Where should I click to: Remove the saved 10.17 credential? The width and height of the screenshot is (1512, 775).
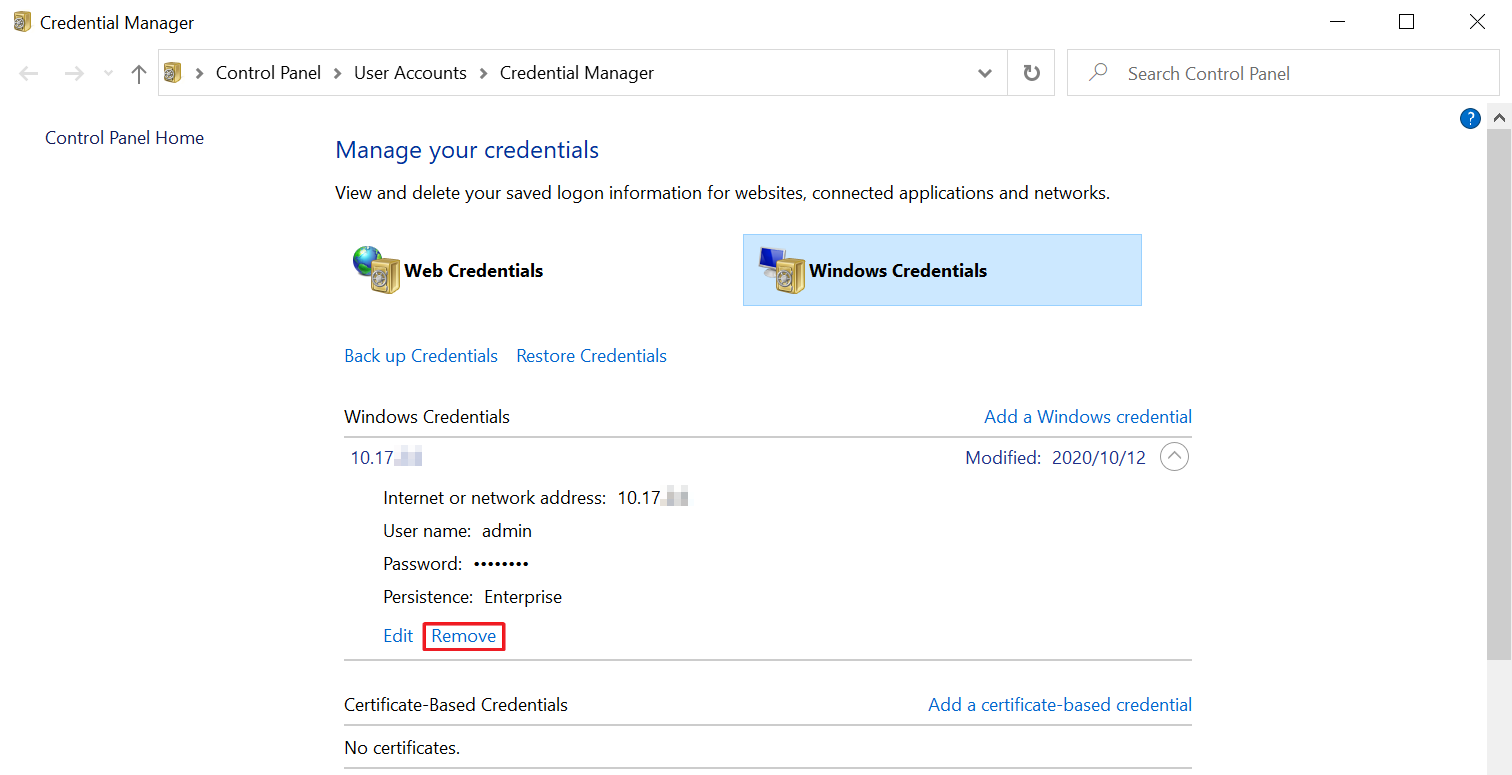[x=463, y=635]
